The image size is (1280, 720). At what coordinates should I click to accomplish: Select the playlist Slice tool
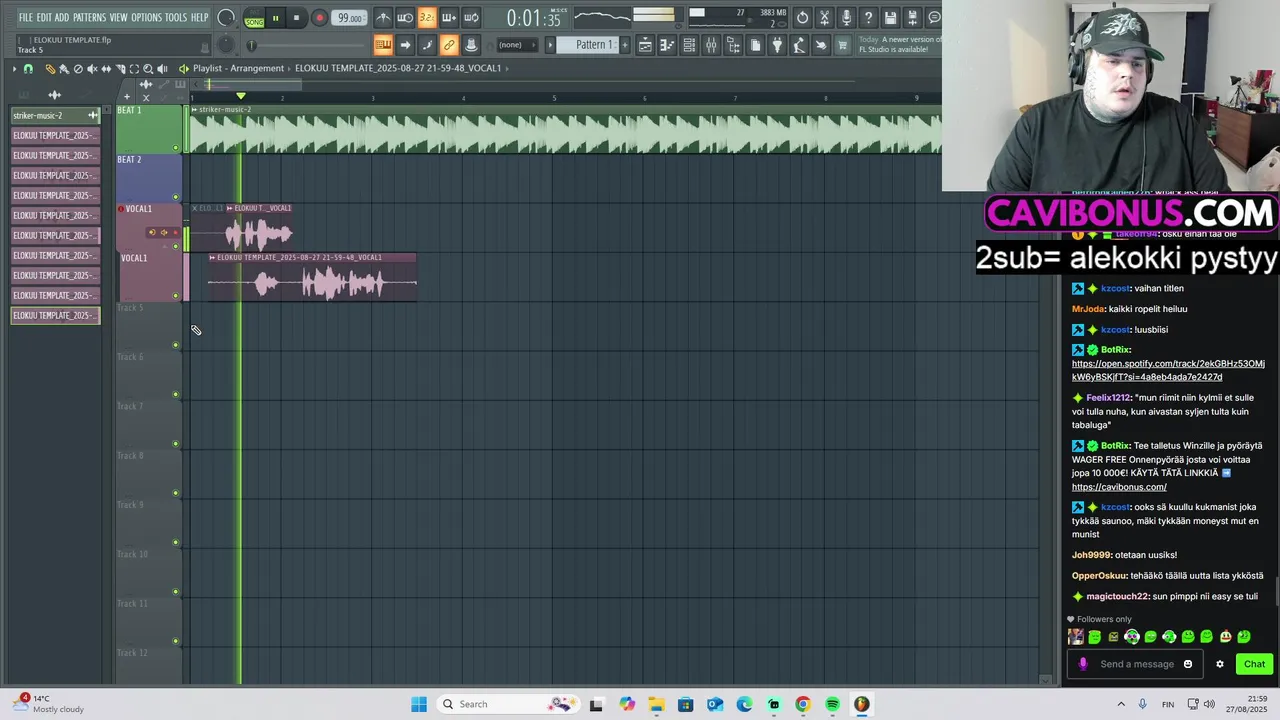(120, 68)
